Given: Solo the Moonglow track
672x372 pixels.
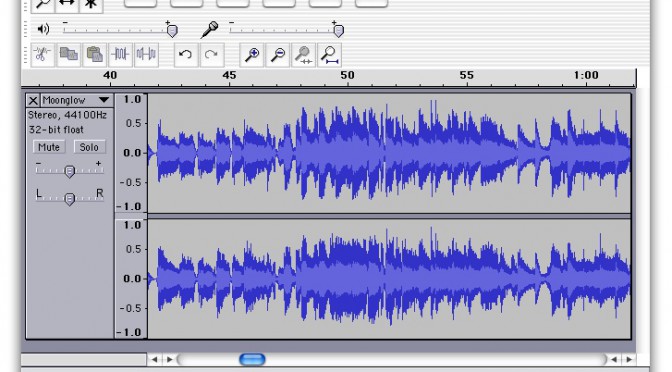Looking at the screenshot, I should 89,147.
